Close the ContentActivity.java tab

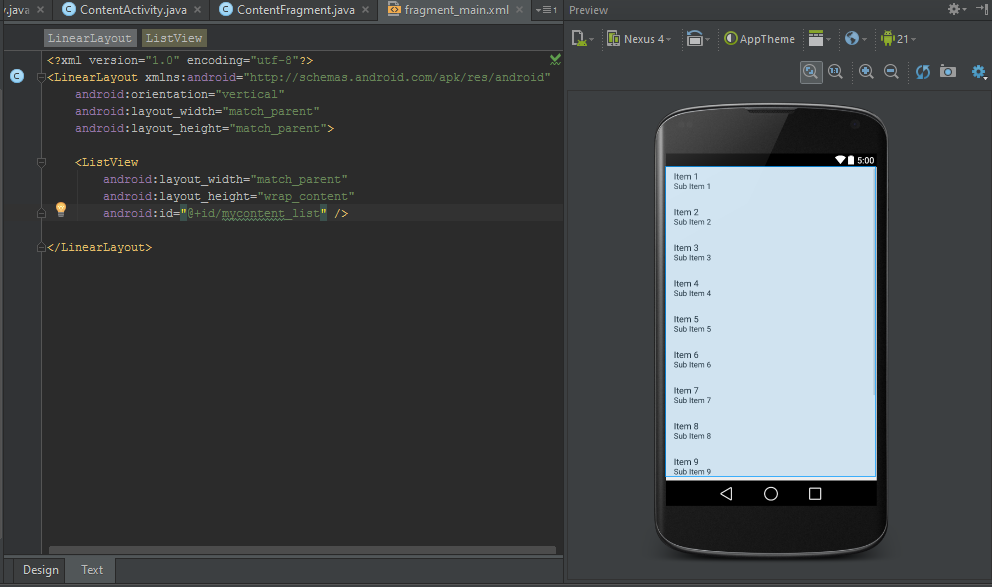(x=197, y=9)
